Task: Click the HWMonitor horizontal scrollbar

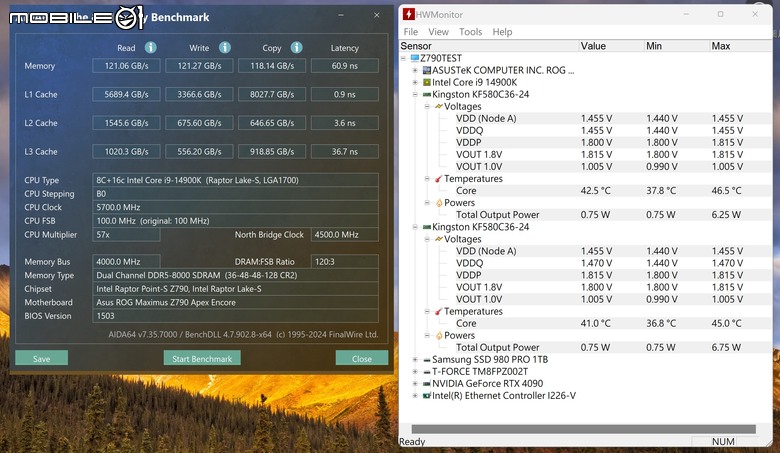Action: [584, 429]
